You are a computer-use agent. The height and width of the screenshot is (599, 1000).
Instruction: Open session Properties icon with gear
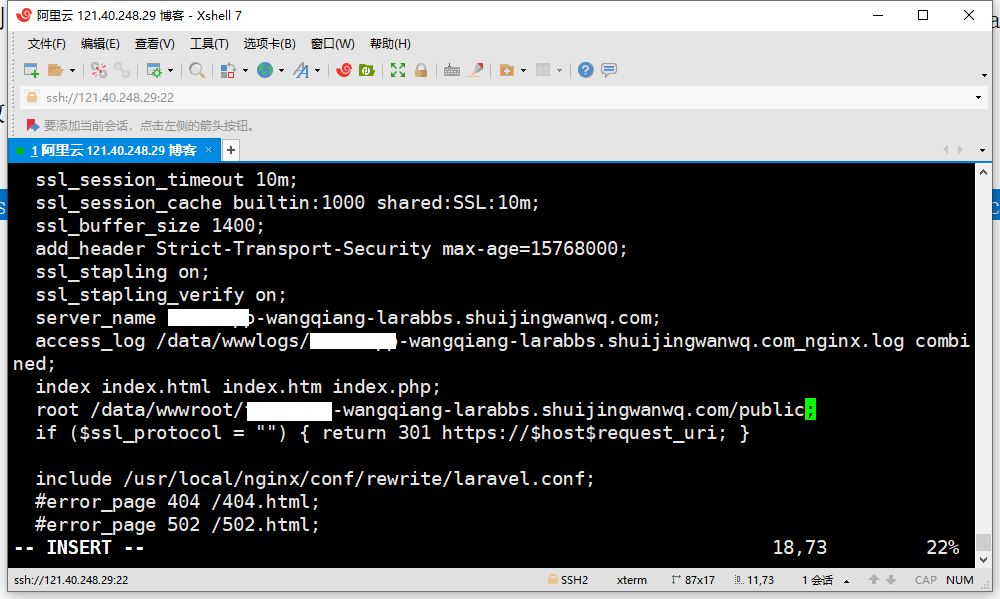click(x=154, y=70)
